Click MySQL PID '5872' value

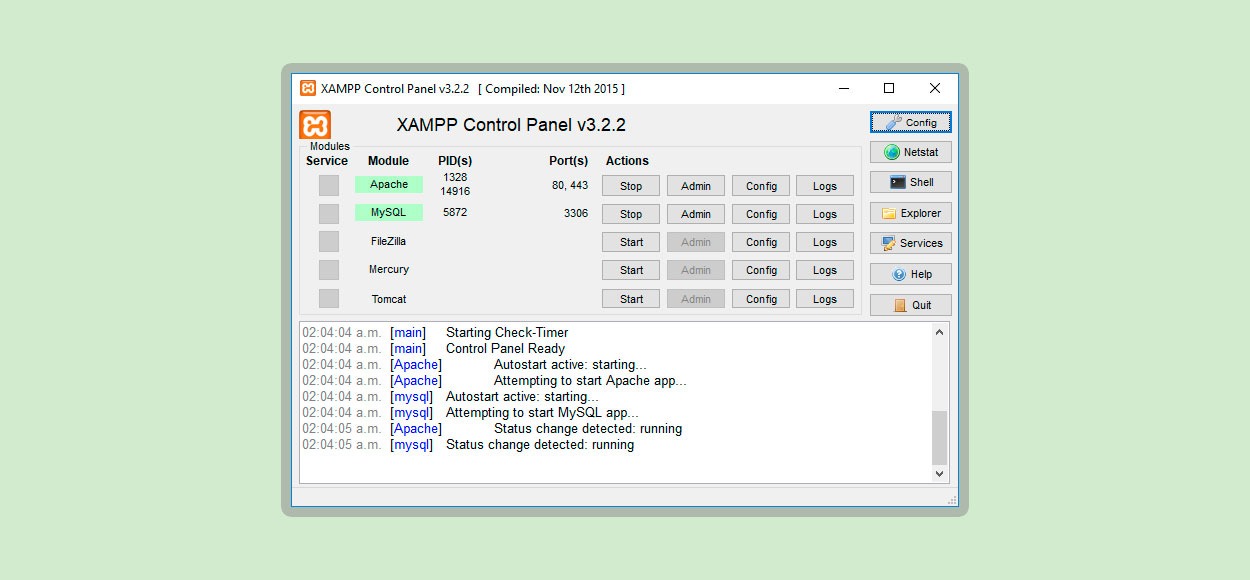(x=455, y=213)
